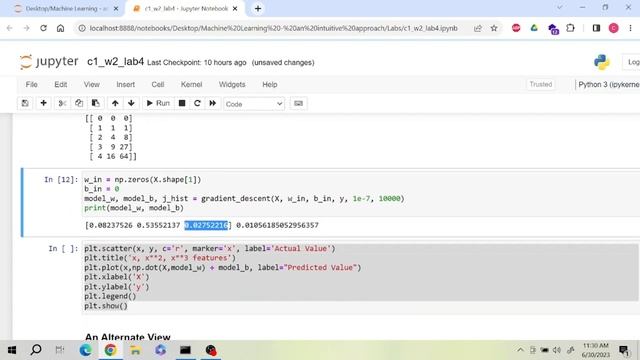The width and height of the screenshot is (640, 360).
Task: Click the In [12] cell prompt
Action: [61, 180]
